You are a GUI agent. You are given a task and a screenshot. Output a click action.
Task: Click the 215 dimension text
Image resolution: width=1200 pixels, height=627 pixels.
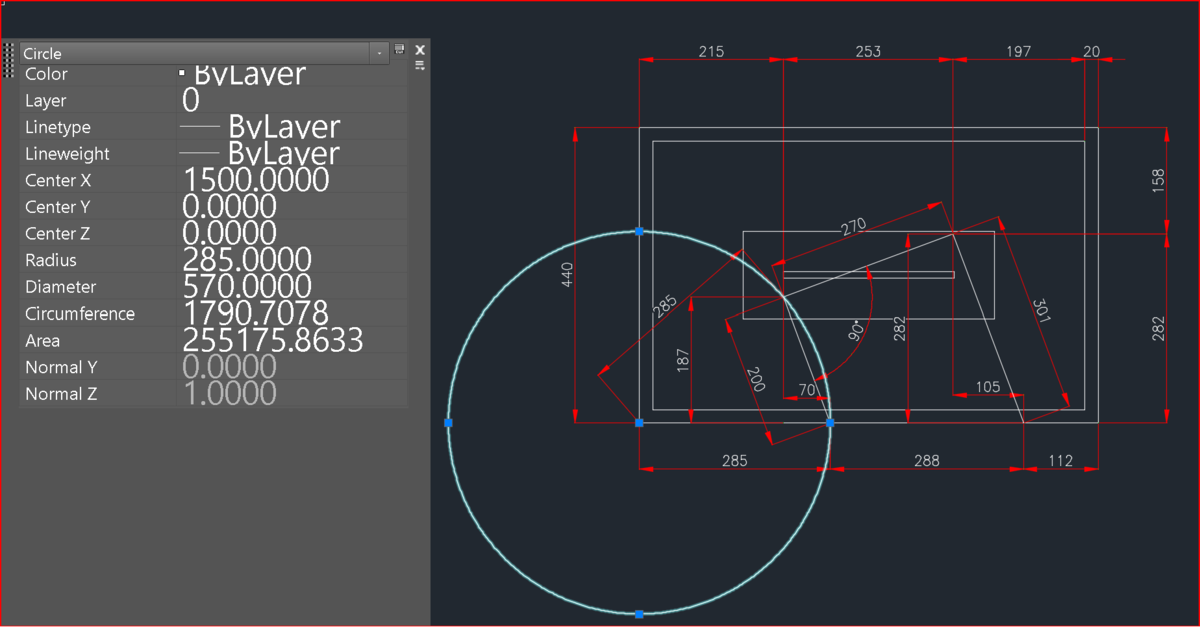pos(710,51)
